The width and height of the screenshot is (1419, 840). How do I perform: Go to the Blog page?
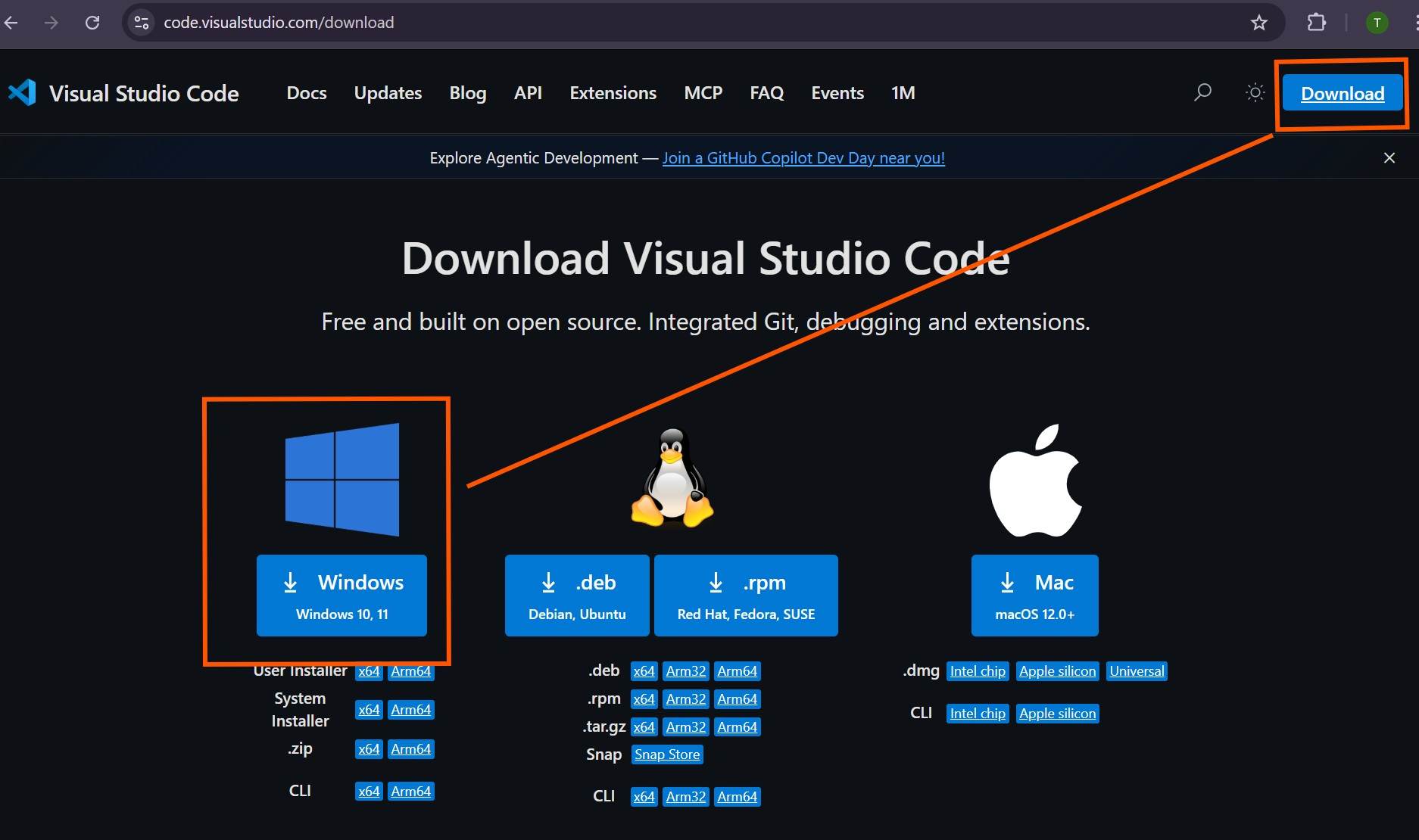[468, 92]
